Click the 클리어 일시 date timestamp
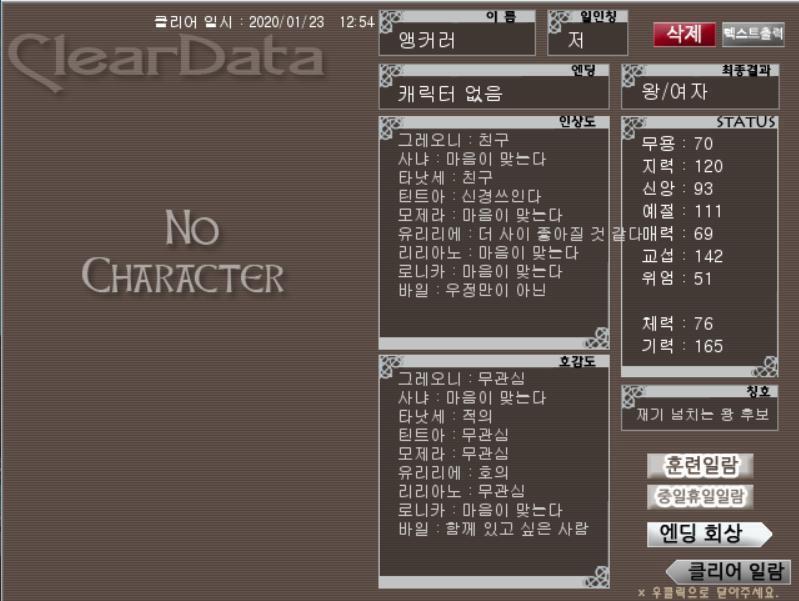Screen dimensions: 799x601 click(x=264, y=22)
